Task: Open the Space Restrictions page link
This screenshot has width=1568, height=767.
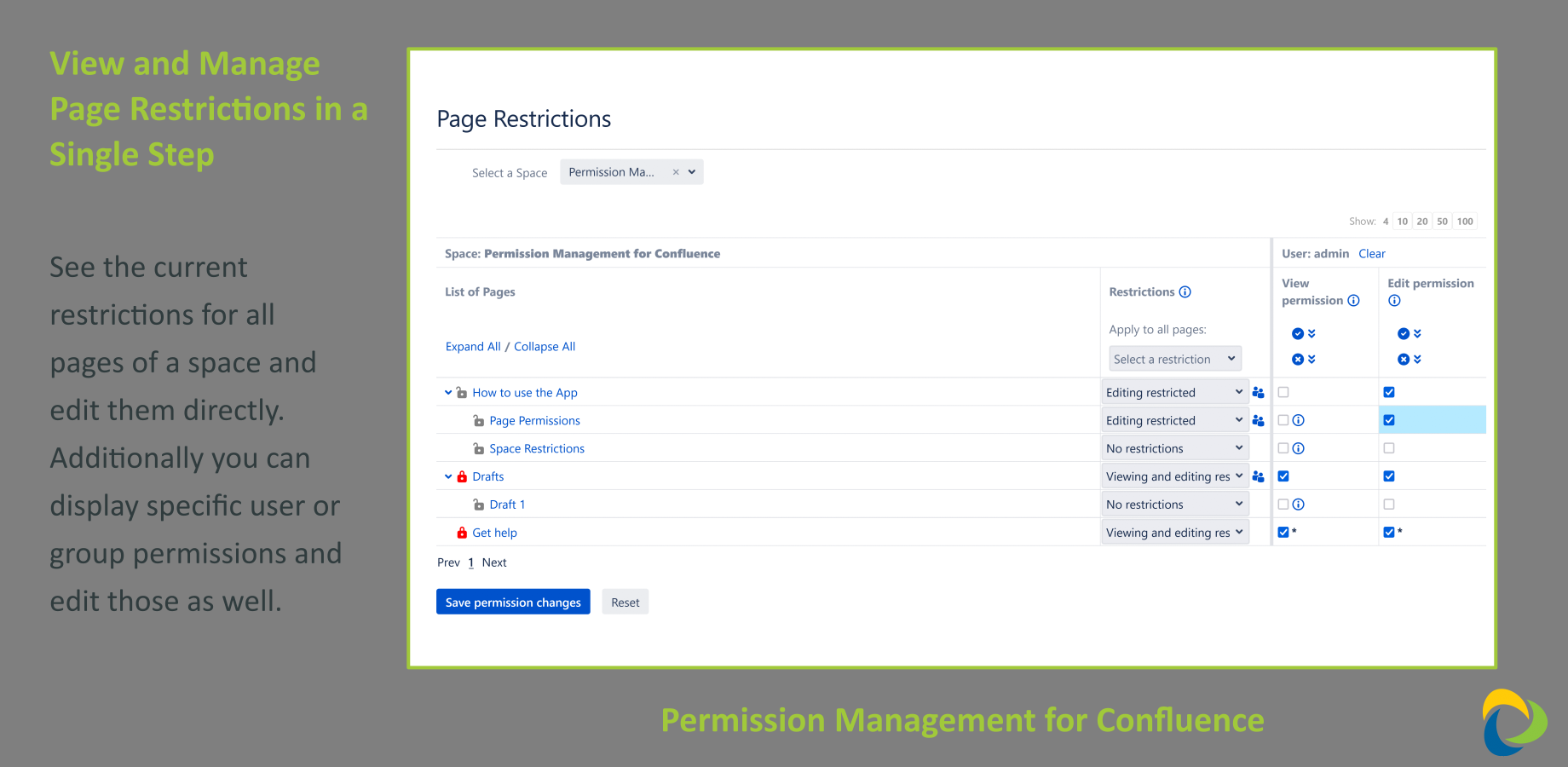Action: click(537, 448)
